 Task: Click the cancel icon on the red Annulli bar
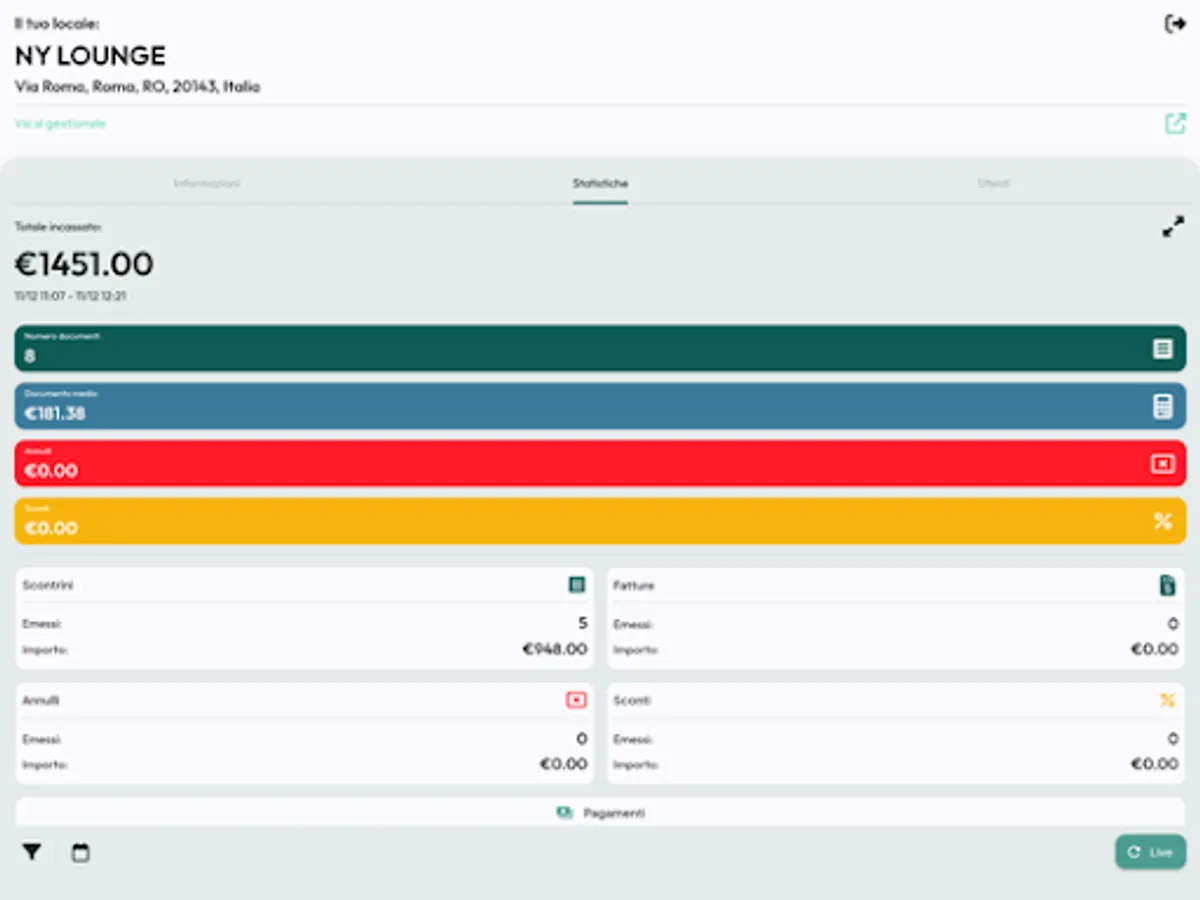pos(1164,463)
